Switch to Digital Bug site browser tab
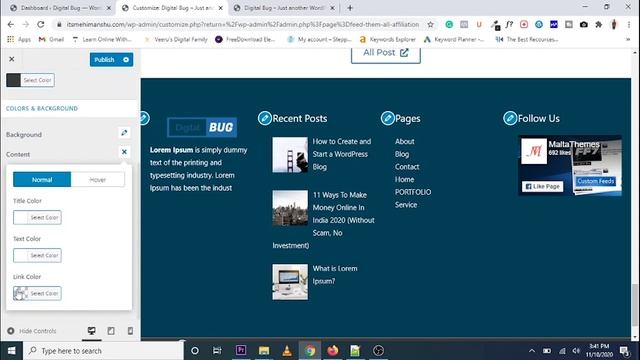Screen dimensions: 640x360 pos(286,8)
